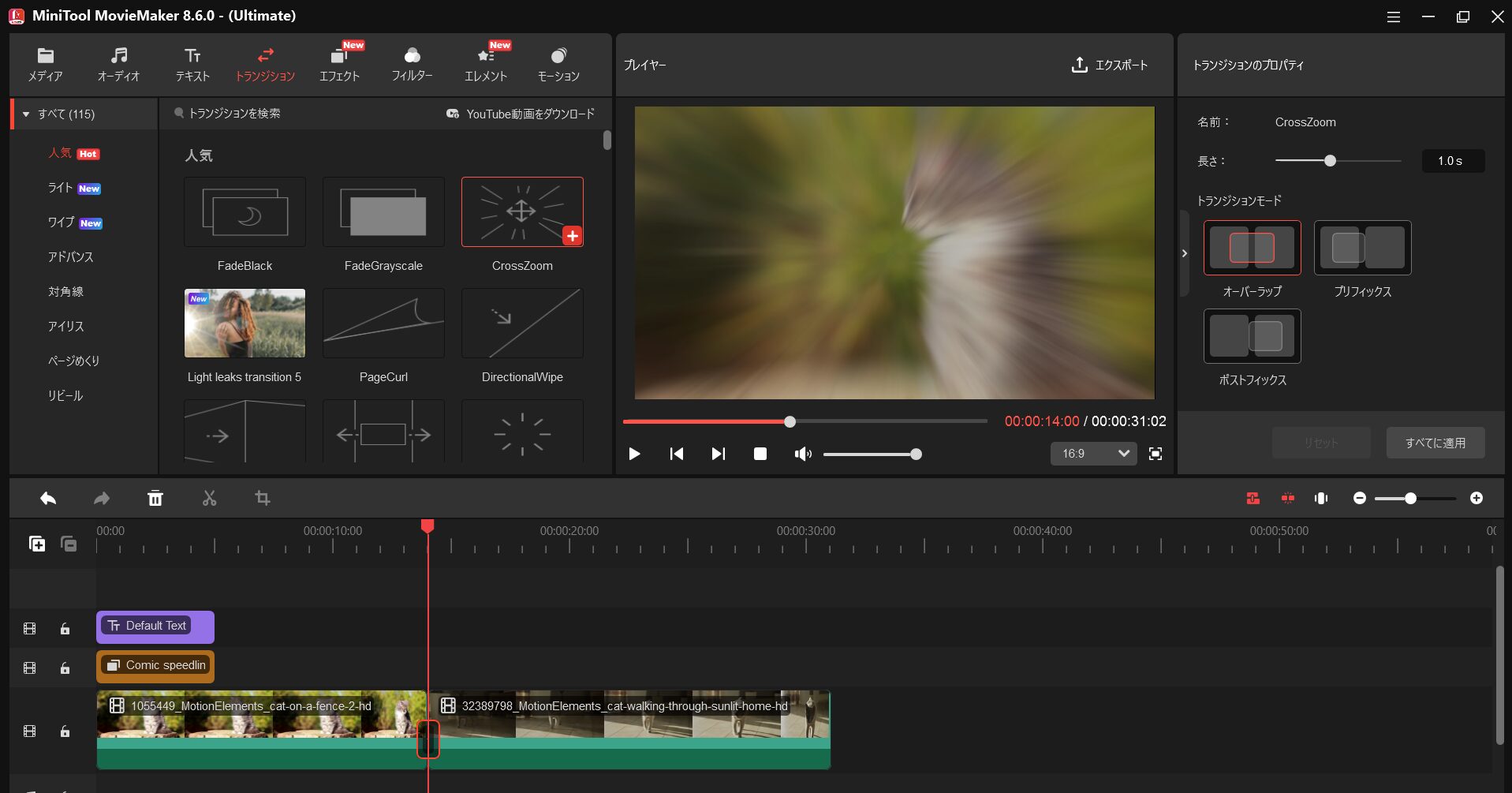Click the player volume slider handle
This screenshot has width=1512, height=793.
(916, 454)
